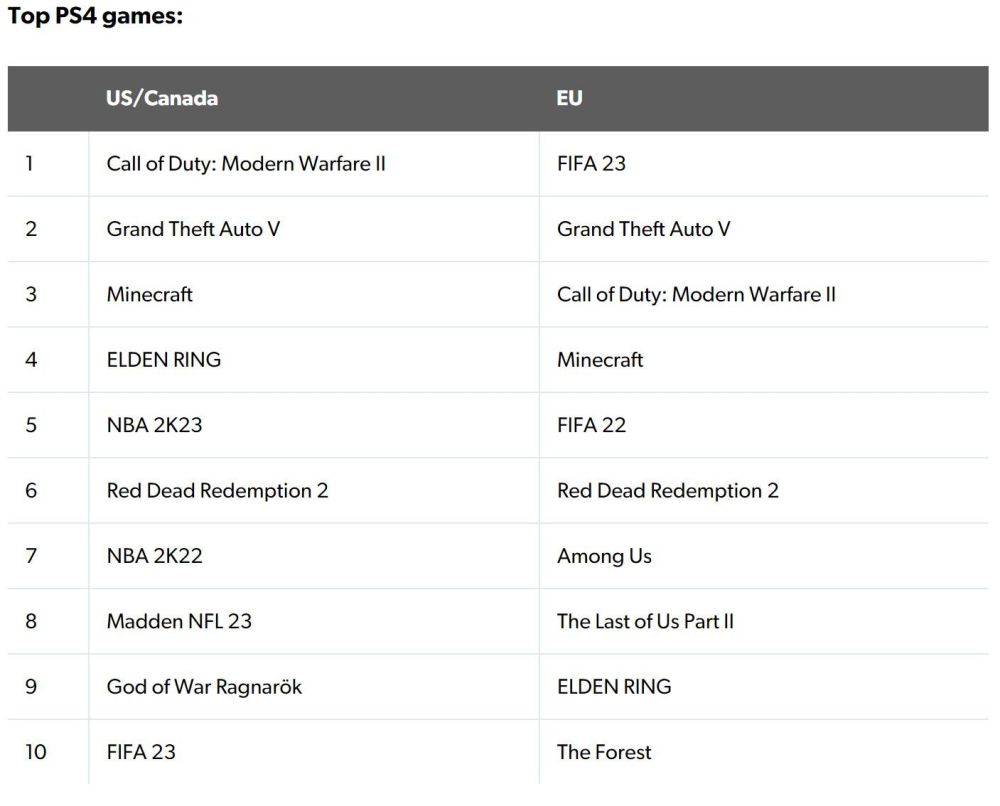Select the EU column header
1000x806 pixels.
(x=570, y=98)
